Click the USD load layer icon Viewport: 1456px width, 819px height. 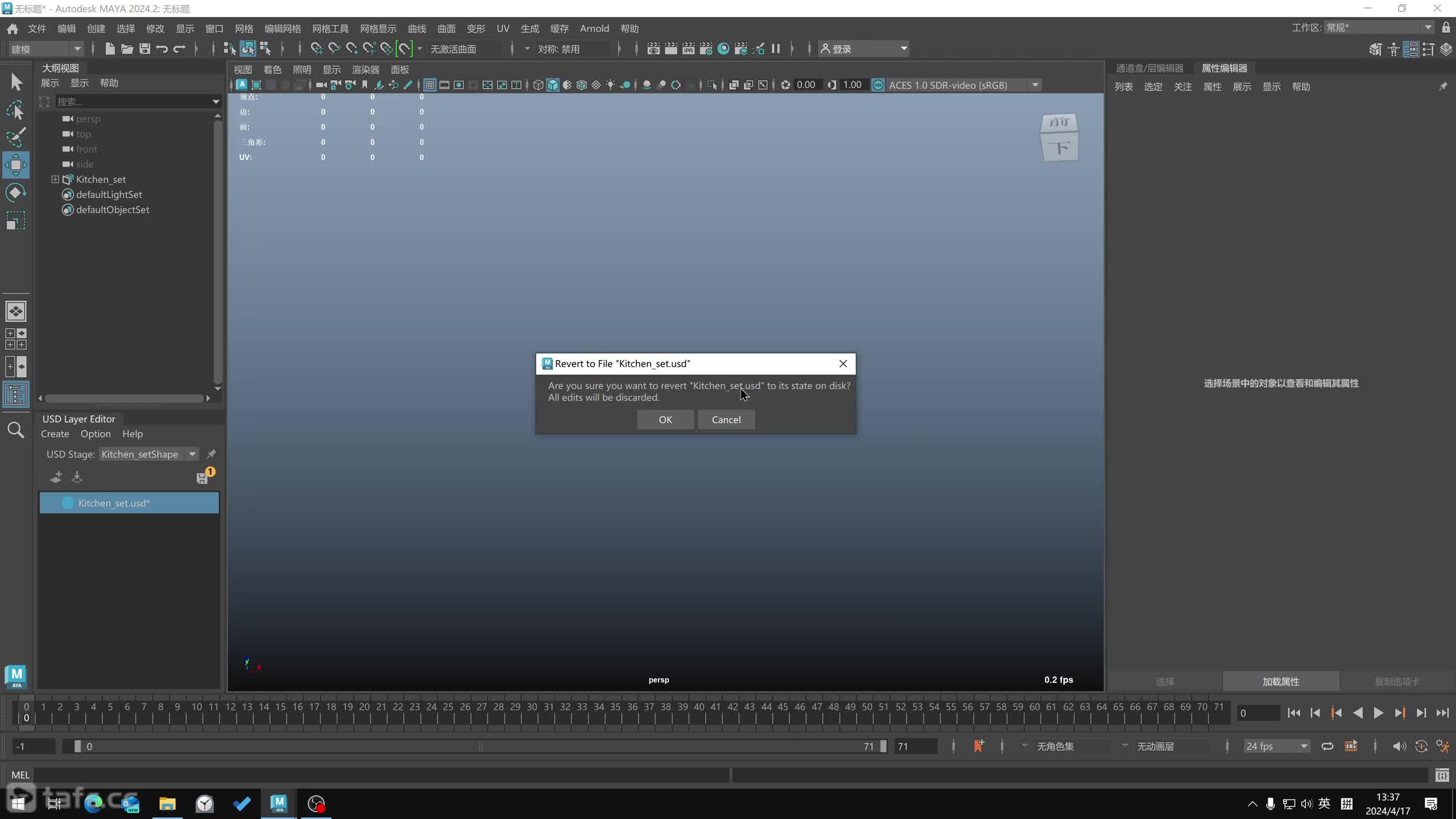click(x=77, y=477)
